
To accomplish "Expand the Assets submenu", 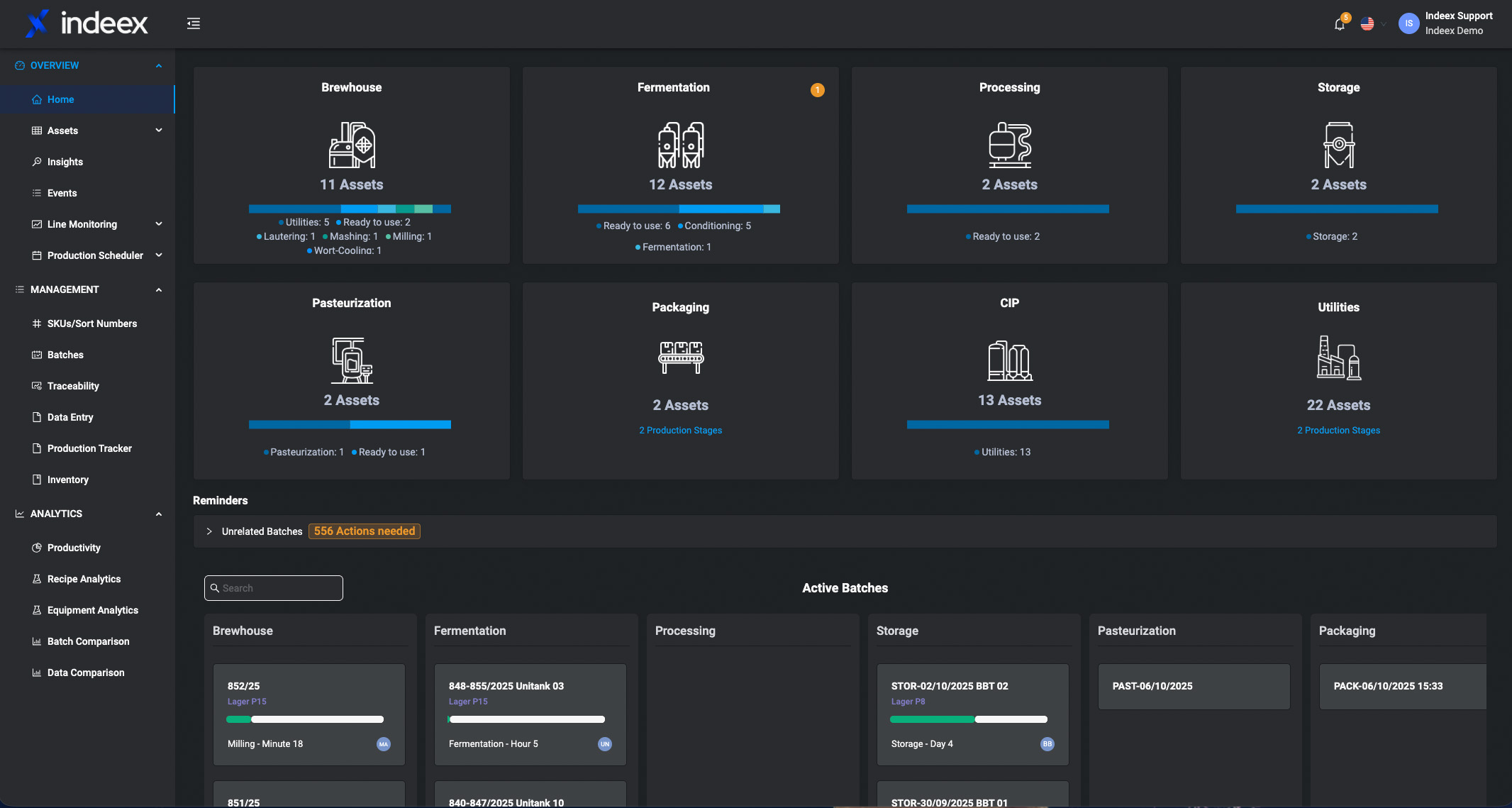I will tap(159, 131).
